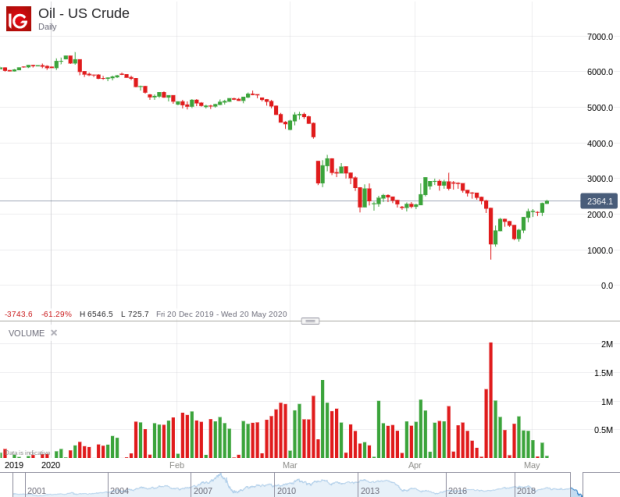Open the Daily interval selector
The image size is (620, 497).
[48, 27]
